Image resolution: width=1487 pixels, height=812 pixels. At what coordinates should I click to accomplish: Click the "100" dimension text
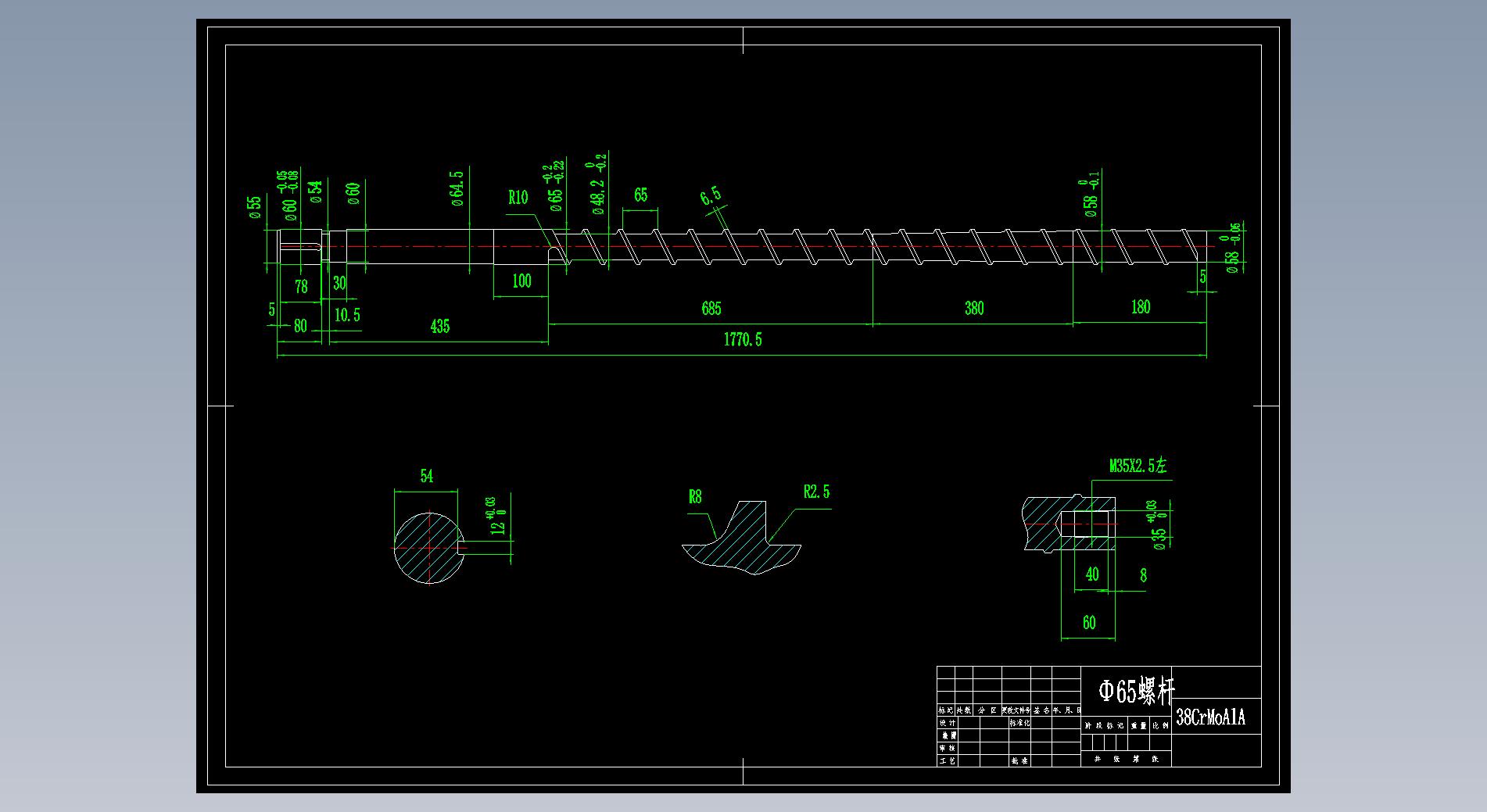(521, 281)
